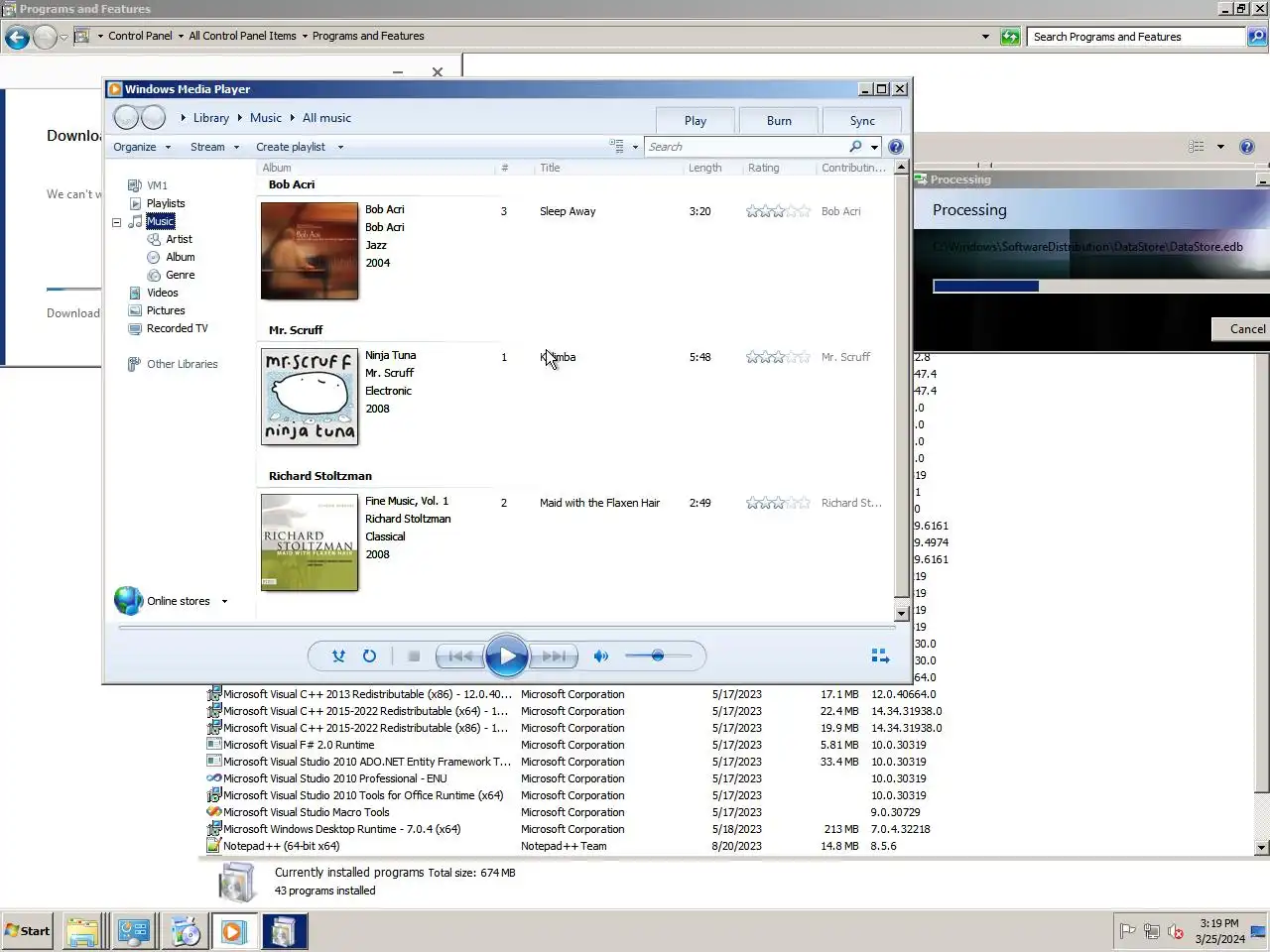Open Online stores dropdown
The height and width of the screenshot is (952, 1270).
pos(224,601)
